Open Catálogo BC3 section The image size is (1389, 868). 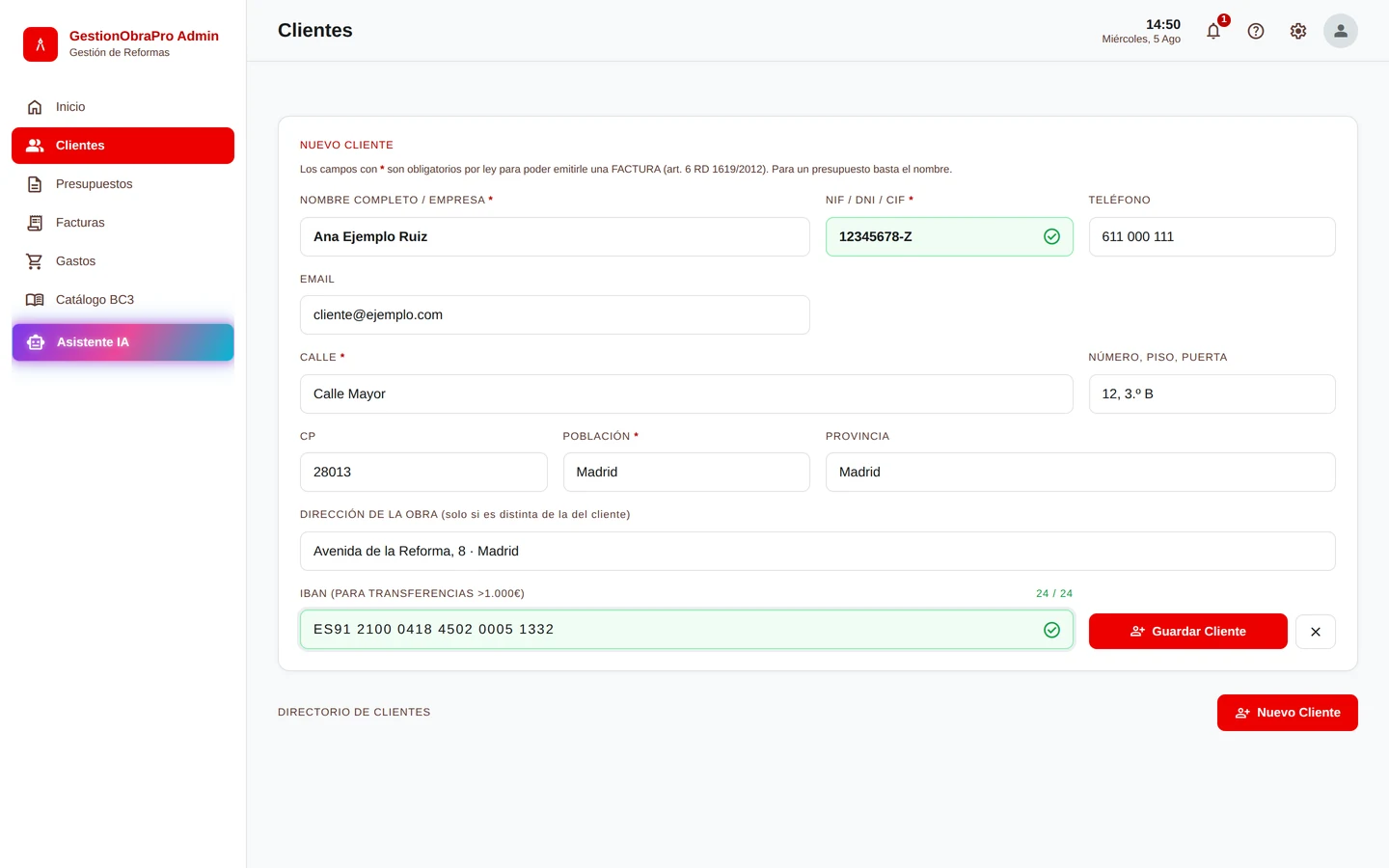(123, 300)
